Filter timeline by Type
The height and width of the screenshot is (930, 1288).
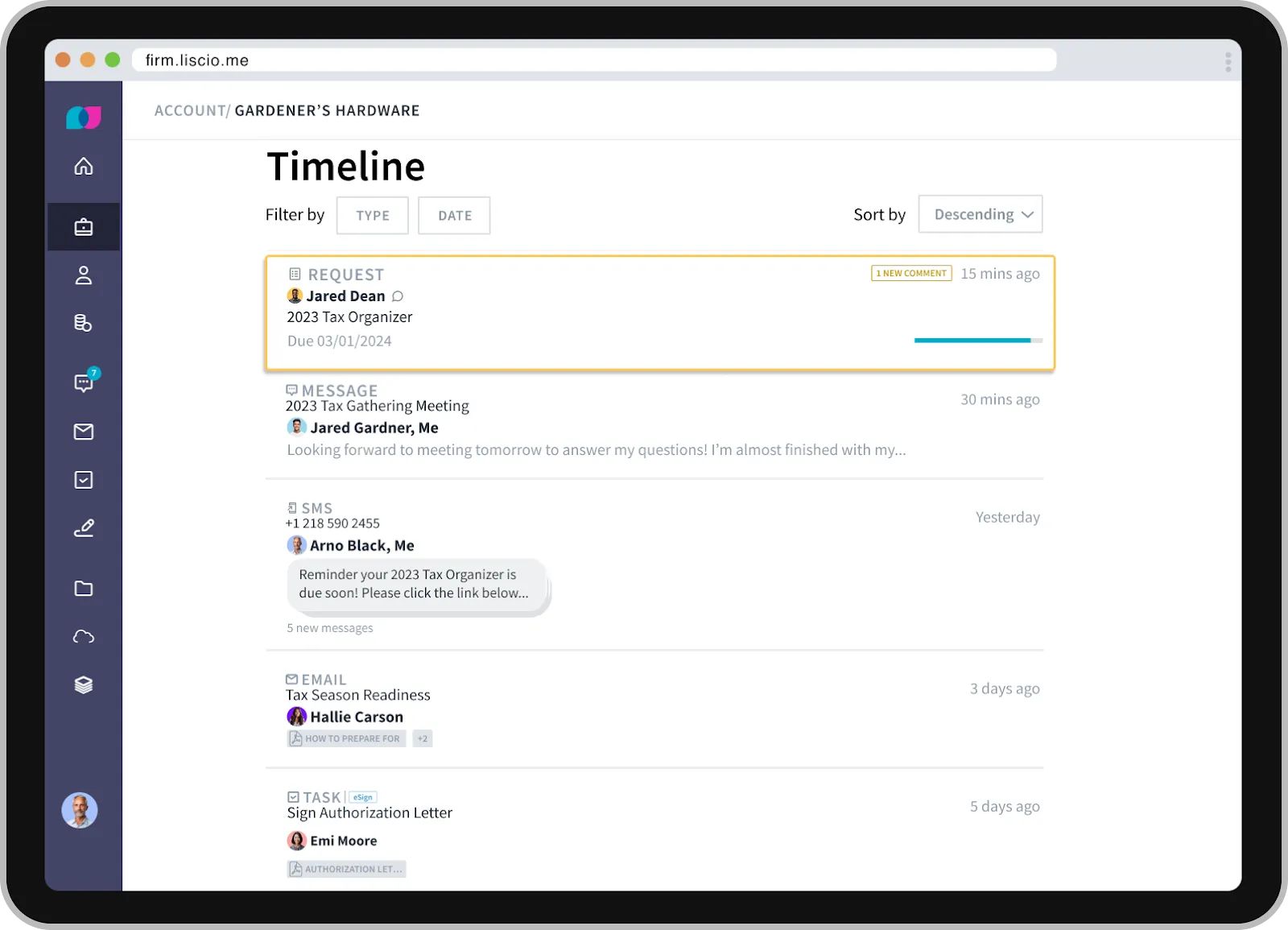373,216
